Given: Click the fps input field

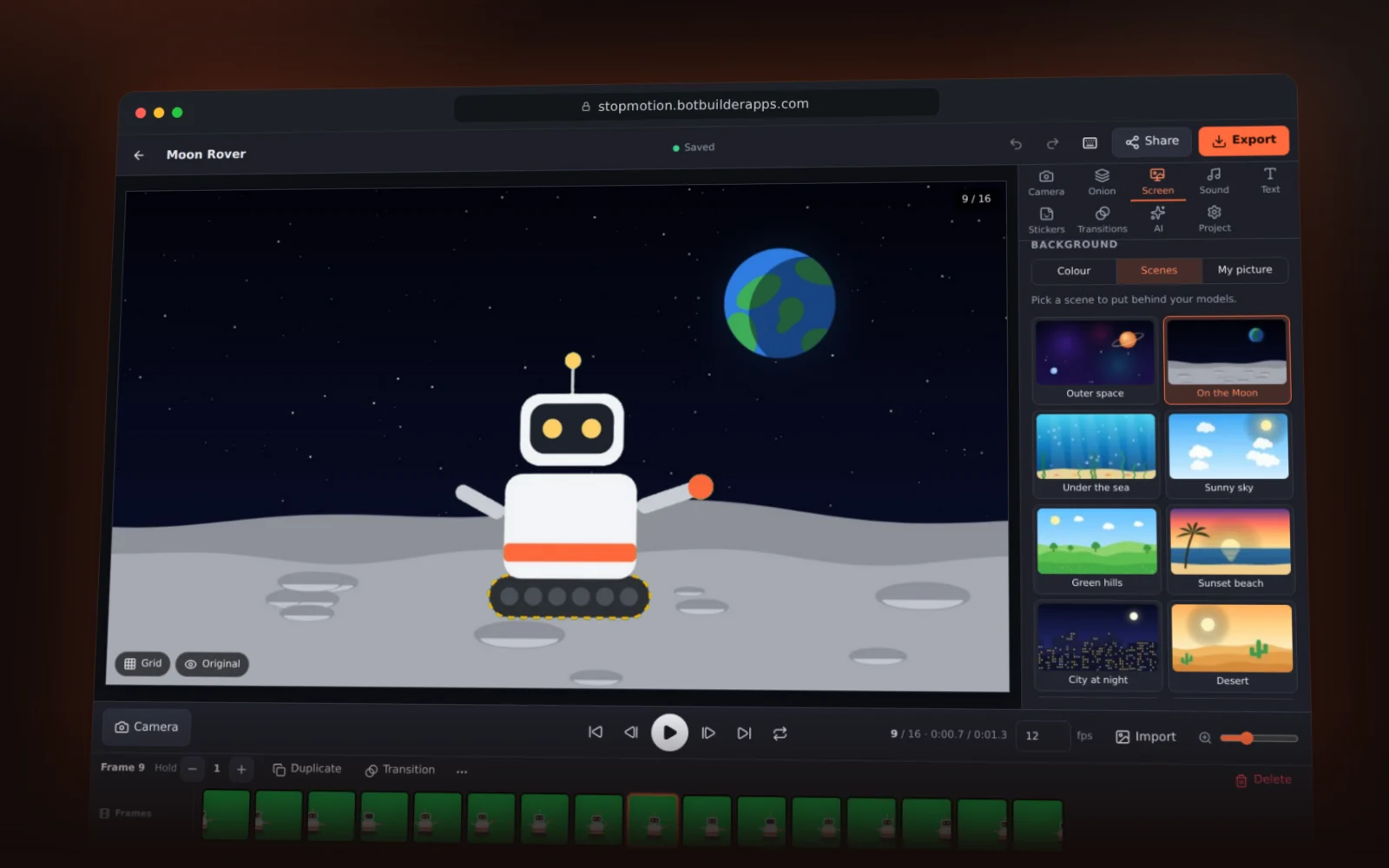Looking at the screenshot, I should click(1042, 735).
